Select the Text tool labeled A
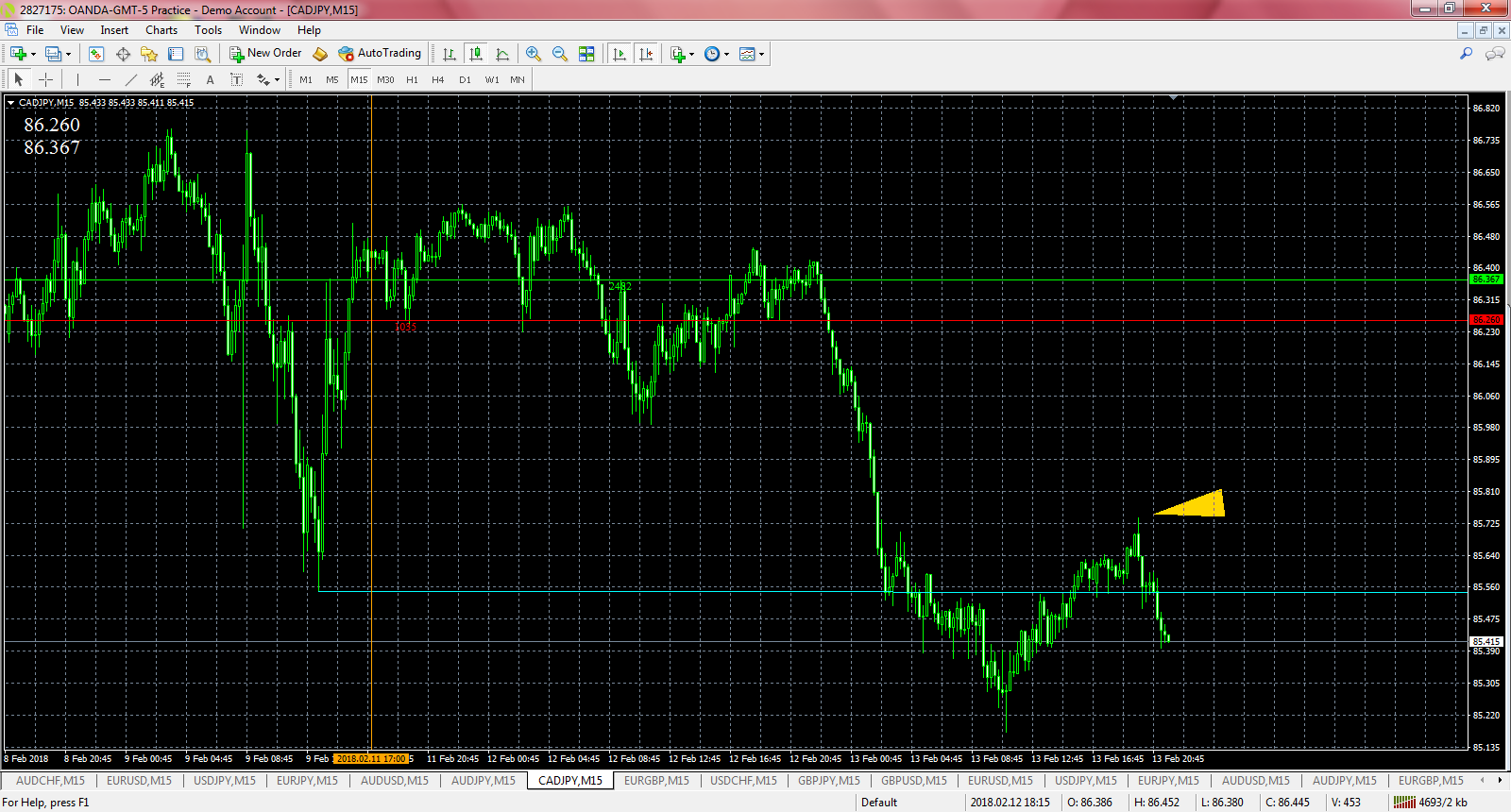The image size is (1511, 812). pyautogui.click(x=210, y=79)
